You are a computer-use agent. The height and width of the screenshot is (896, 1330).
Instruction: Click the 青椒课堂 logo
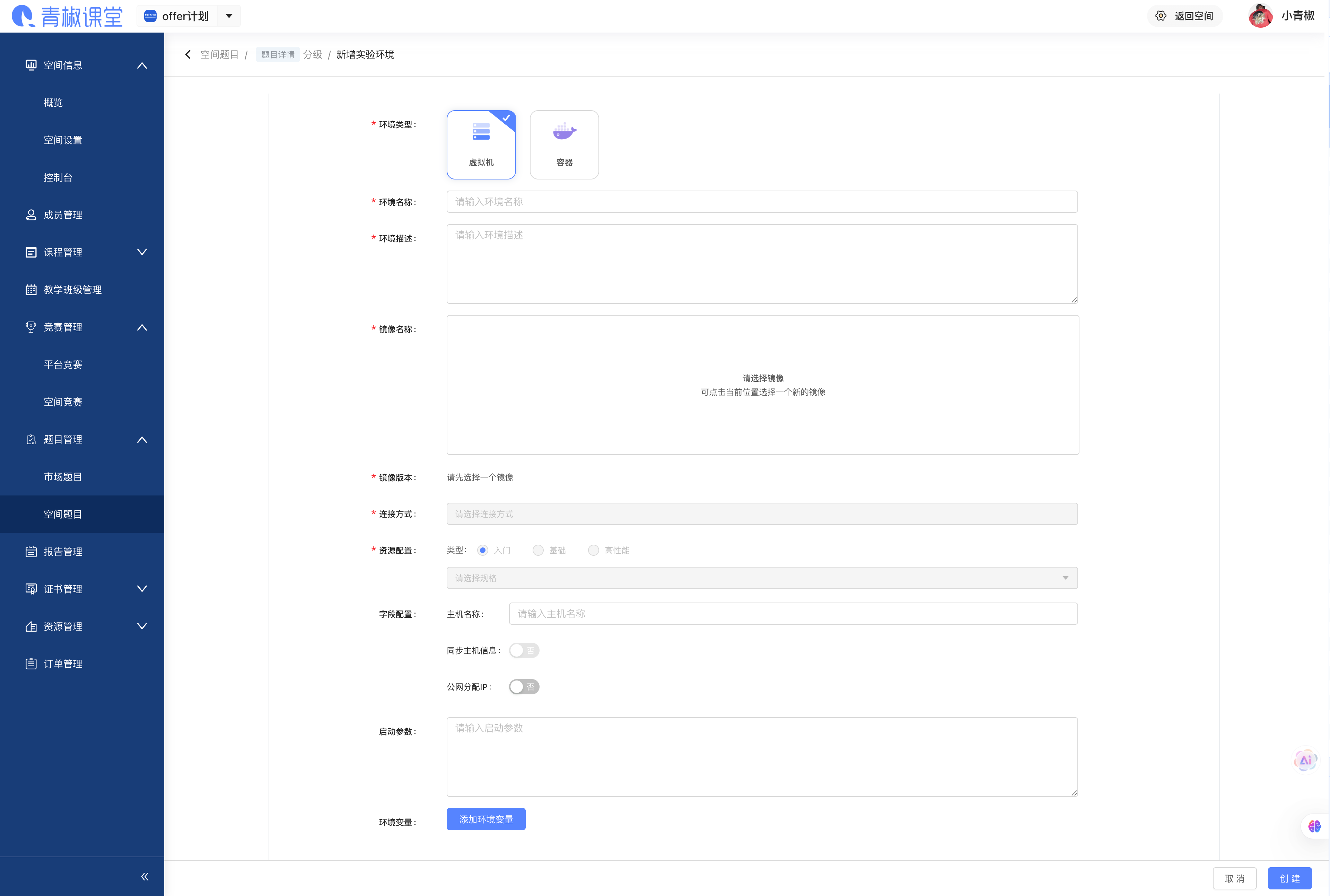point(68,16)
